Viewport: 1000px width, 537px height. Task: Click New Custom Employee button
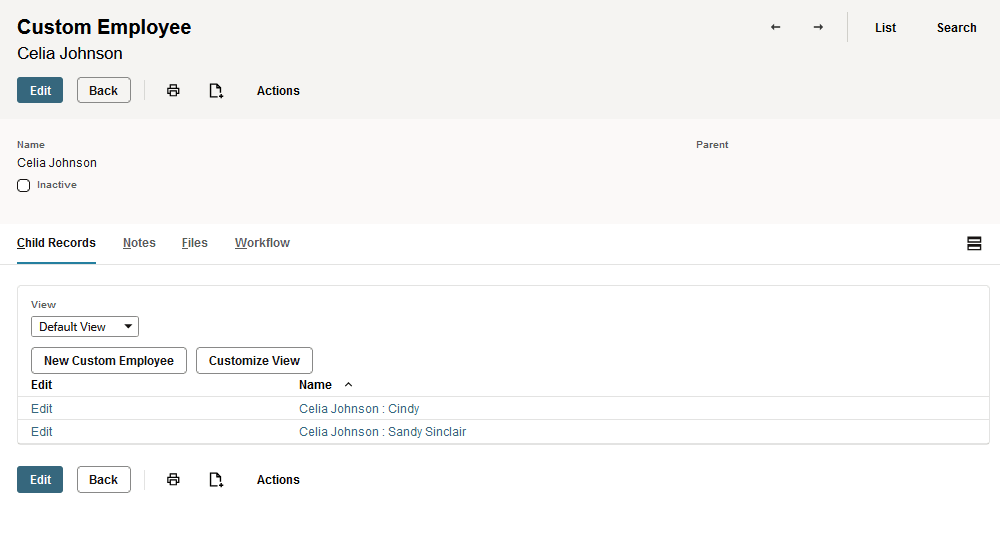tap(109, 360)
